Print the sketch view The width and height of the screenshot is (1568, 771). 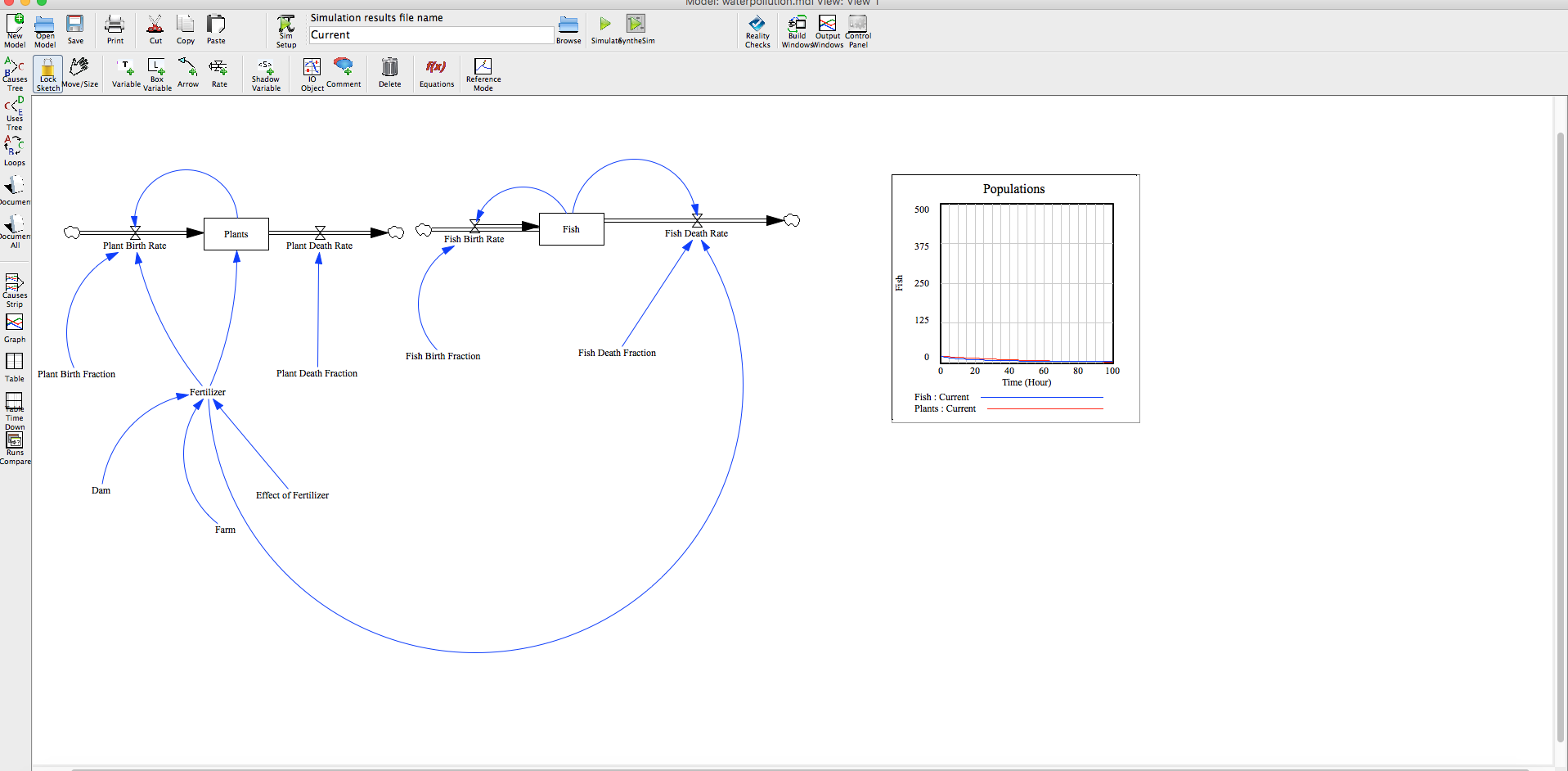click(115, 29)
